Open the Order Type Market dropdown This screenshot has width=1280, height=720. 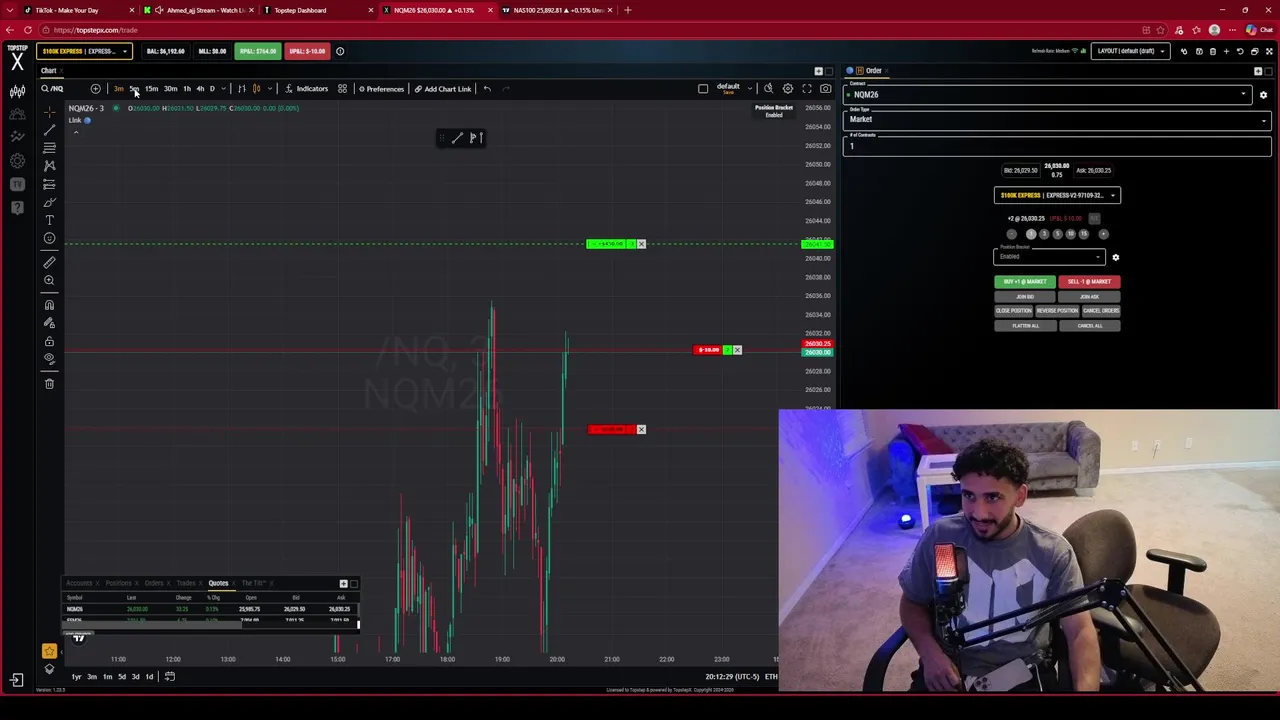click(1058, 120)
